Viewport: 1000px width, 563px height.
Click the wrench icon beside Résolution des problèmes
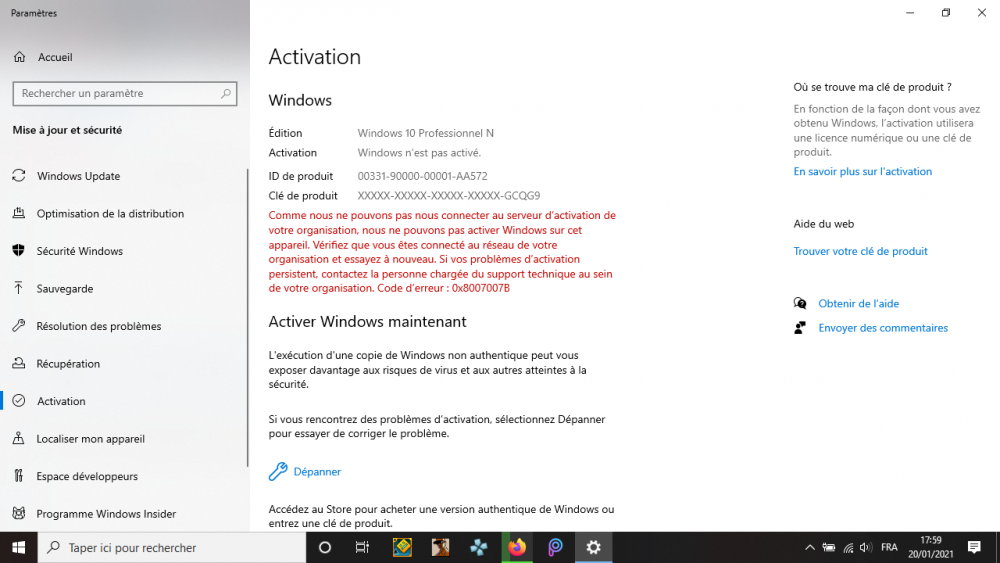click(x=19, y=326)
